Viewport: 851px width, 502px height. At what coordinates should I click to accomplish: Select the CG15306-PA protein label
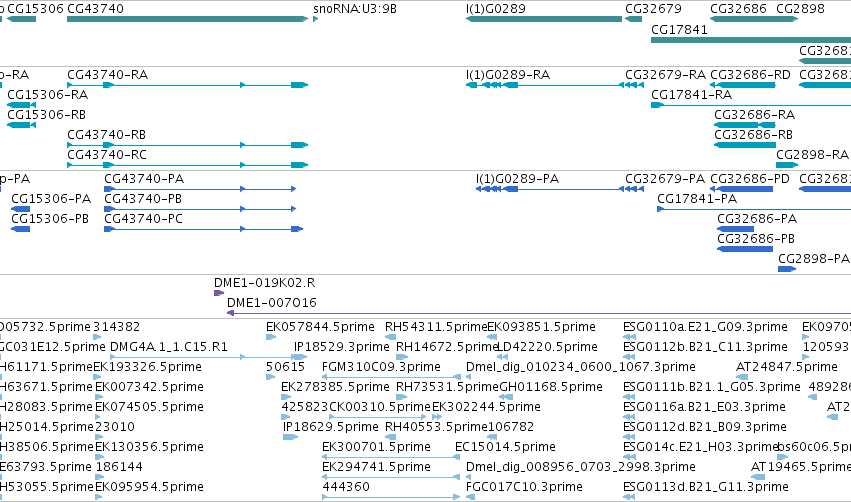tap(51, 199)
